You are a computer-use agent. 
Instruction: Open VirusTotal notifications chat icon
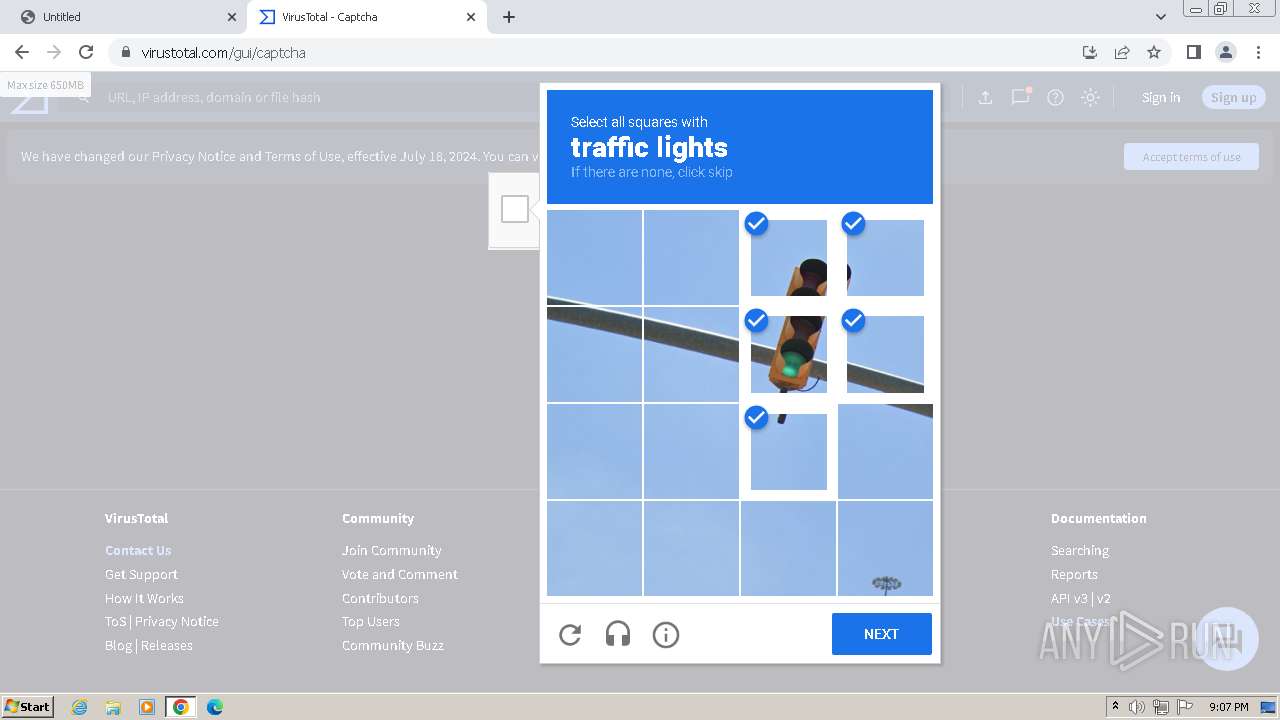click(x=1020, y=97)
